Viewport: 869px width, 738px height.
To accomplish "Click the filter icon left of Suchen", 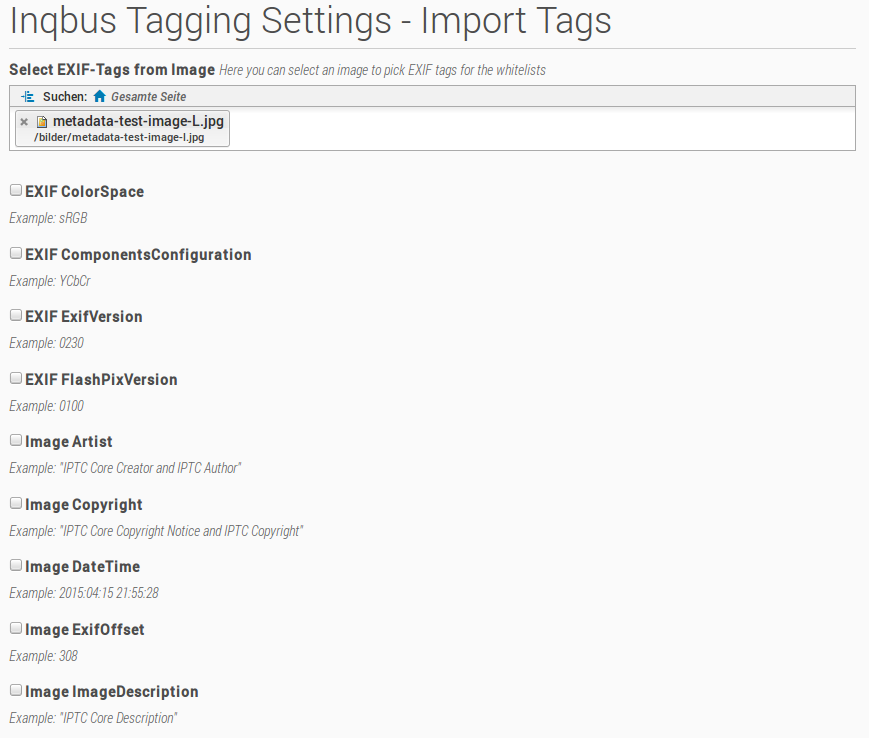I will coord(27,96).
